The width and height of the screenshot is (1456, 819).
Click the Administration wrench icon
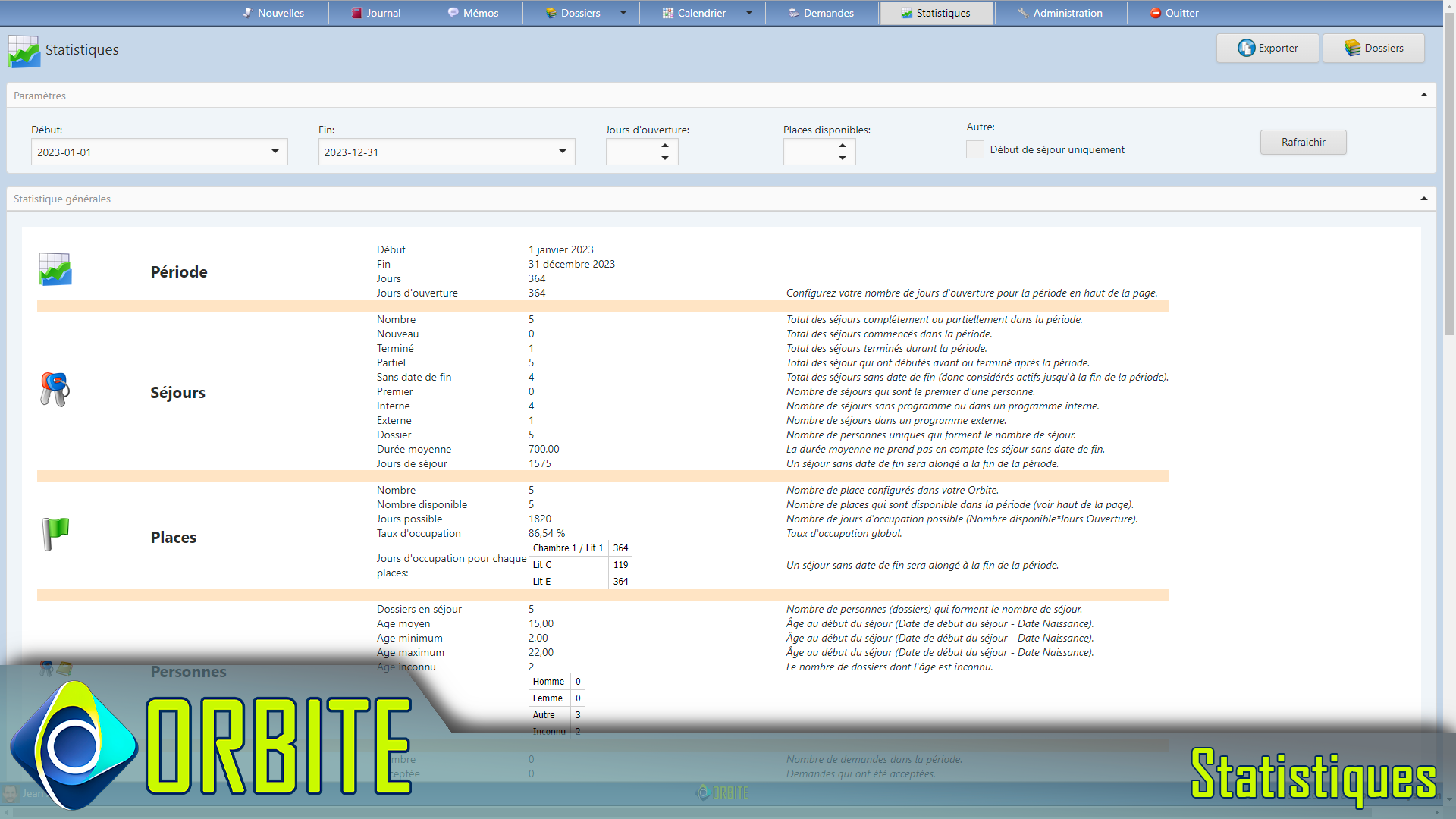[1023, 13]
